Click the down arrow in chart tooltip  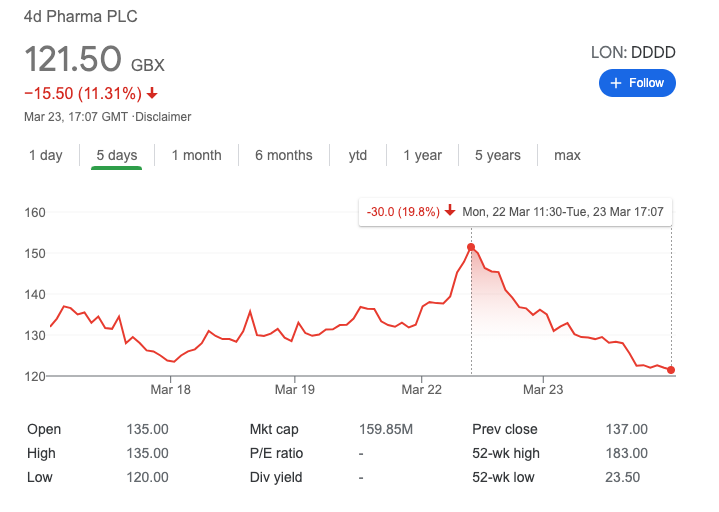click(450, 210)
